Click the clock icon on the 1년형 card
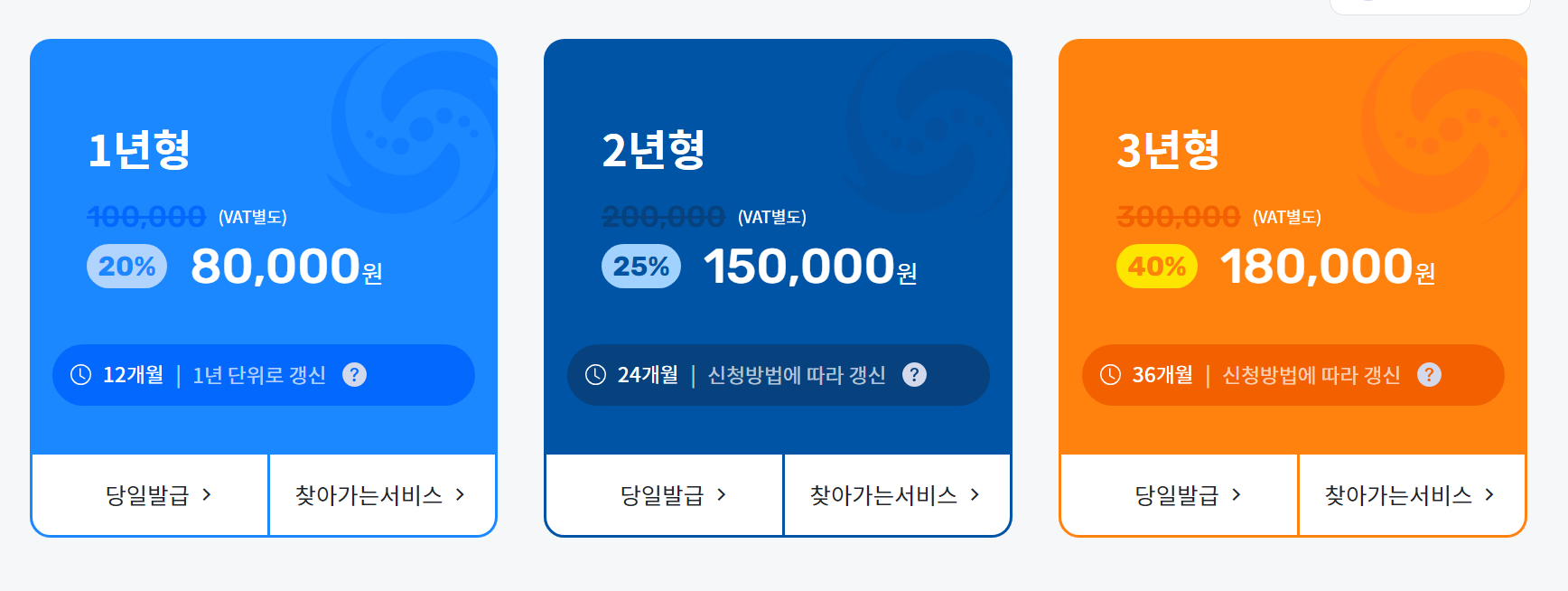This screenshot has height=591, width=1568. pos(79,375)
